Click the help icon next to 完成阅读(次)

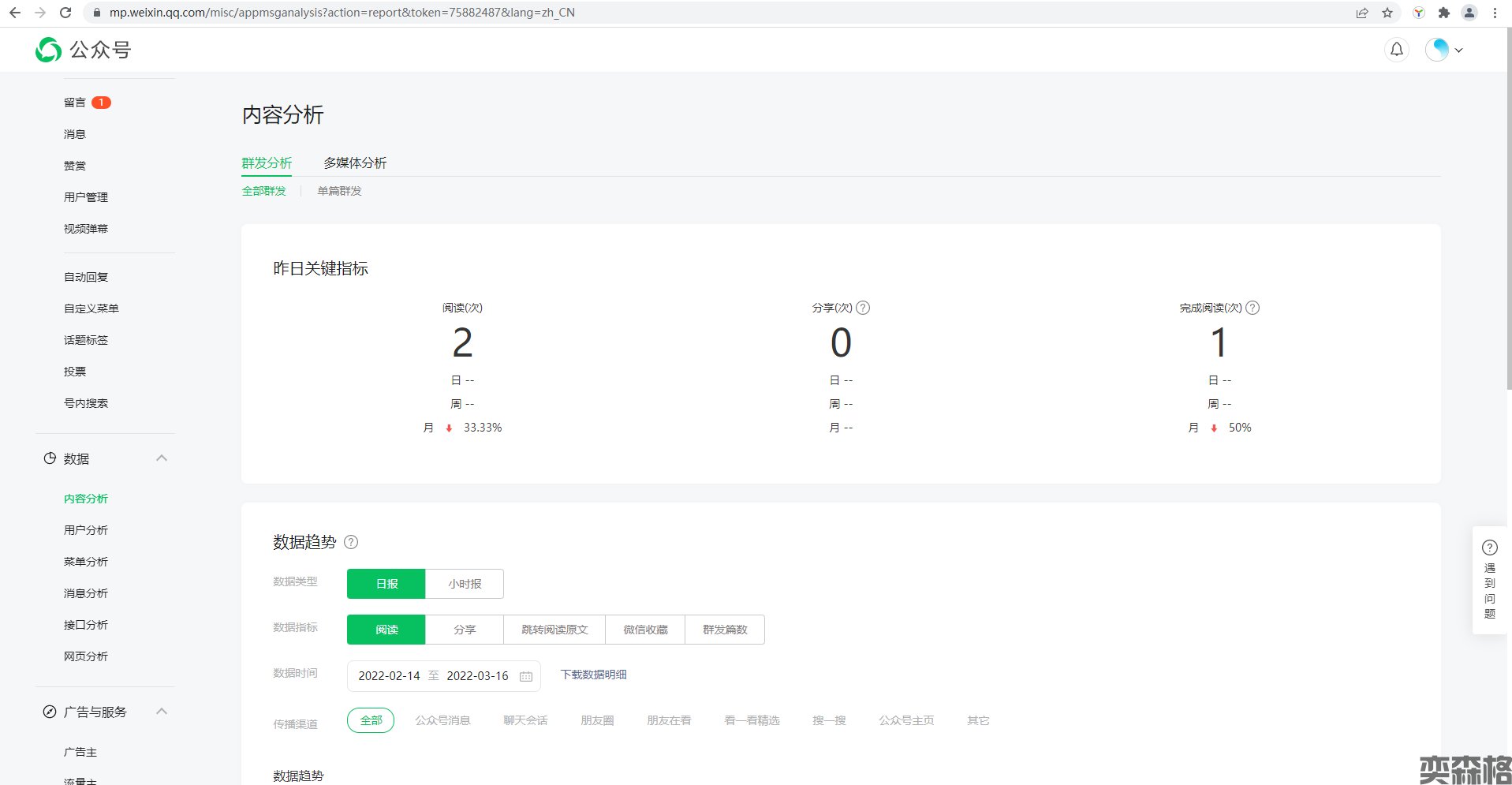pyautogui.click(x=1253, y=308)
